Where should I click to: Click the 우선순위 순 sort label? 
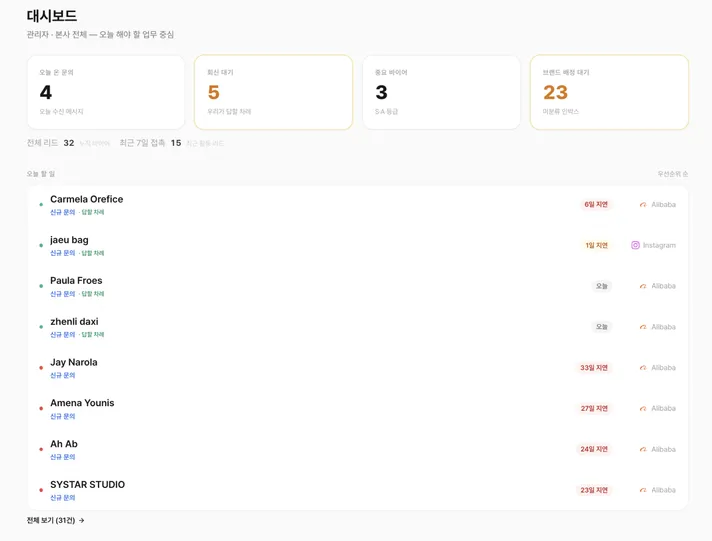click(672, 174)
